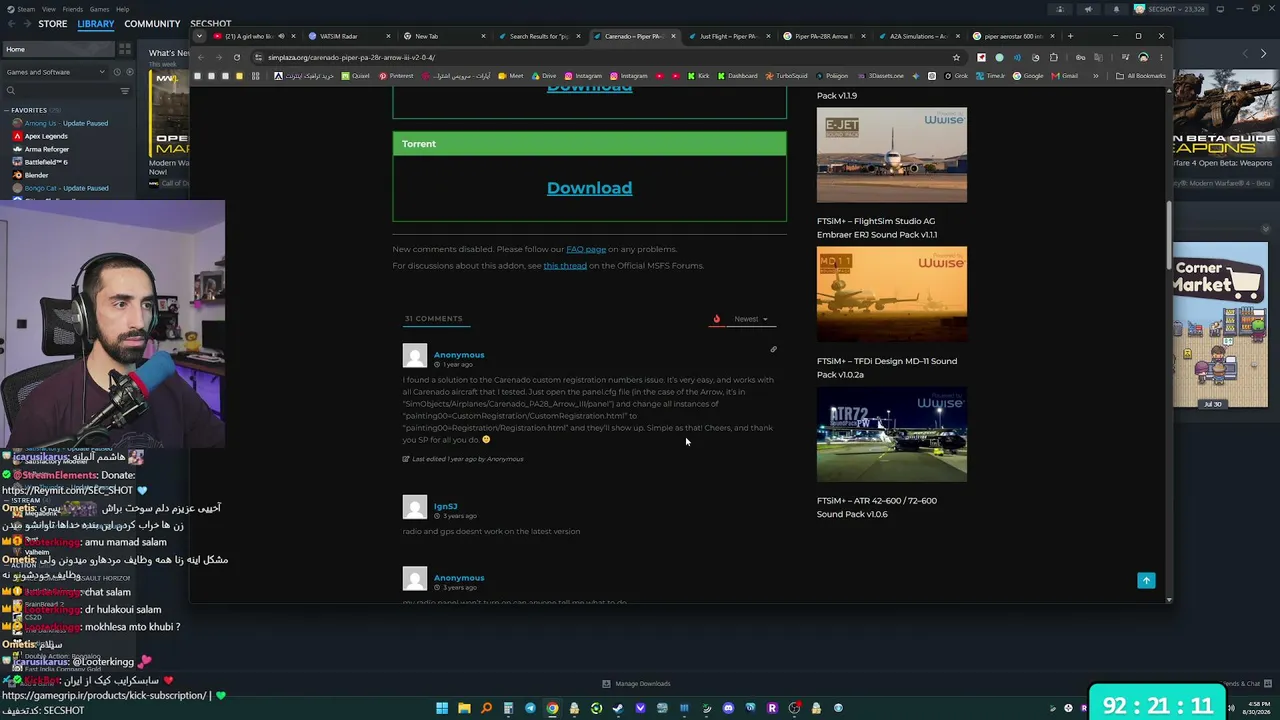1280x720 pixels.
Task: Open the Steam LIBRARY tab
Action: coord(96,24)
